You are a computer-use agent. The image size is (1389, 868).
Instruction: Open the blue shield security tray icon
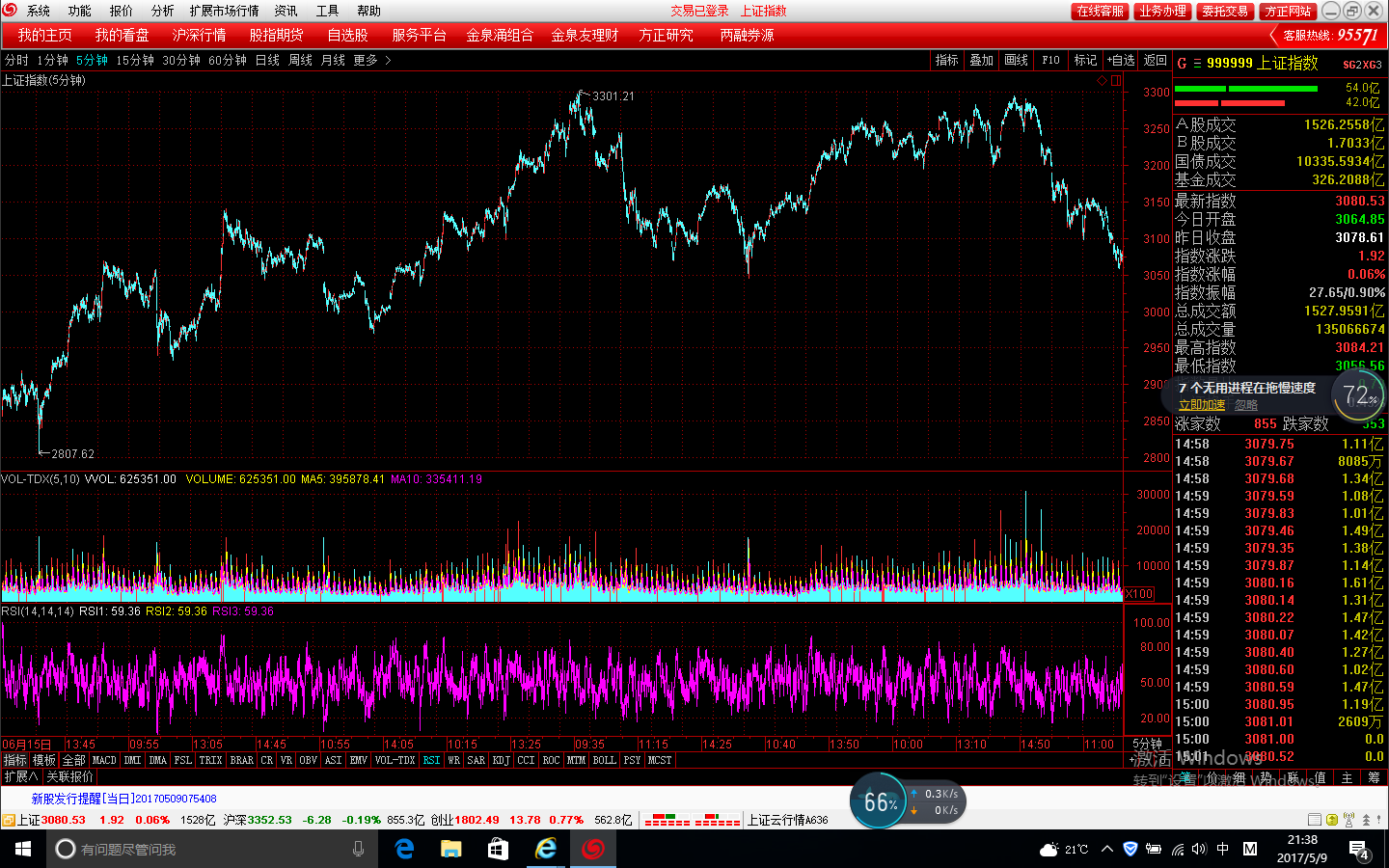(x=1130, y=849)
